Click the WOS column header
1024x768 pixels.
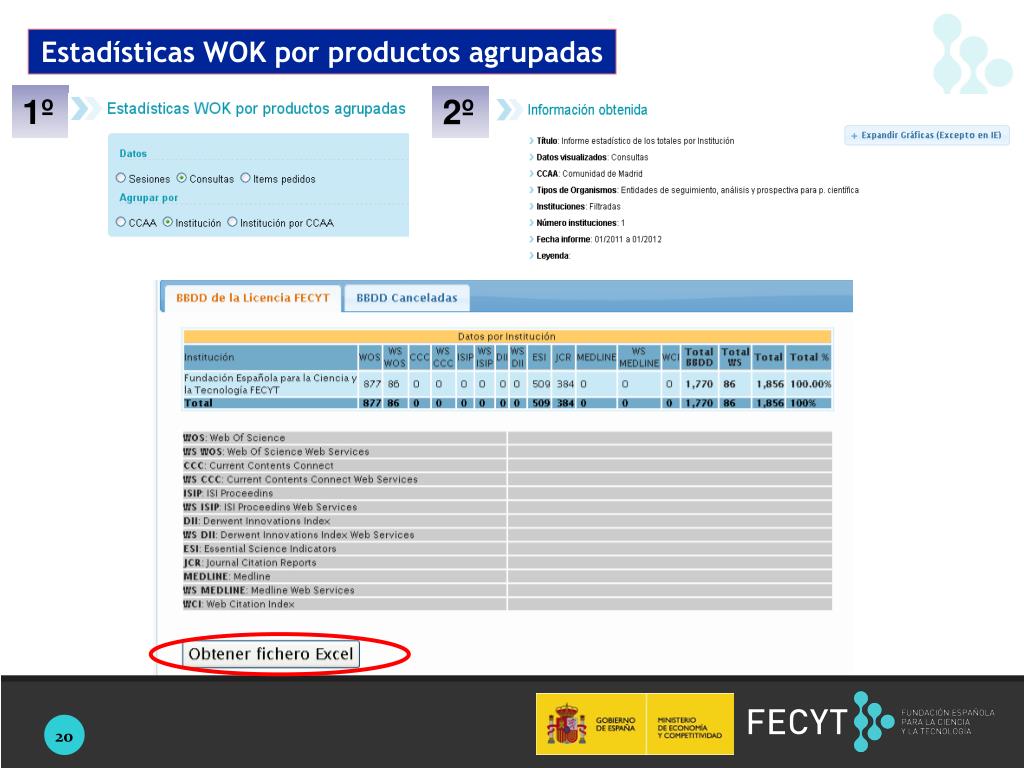tap(370, 357)
